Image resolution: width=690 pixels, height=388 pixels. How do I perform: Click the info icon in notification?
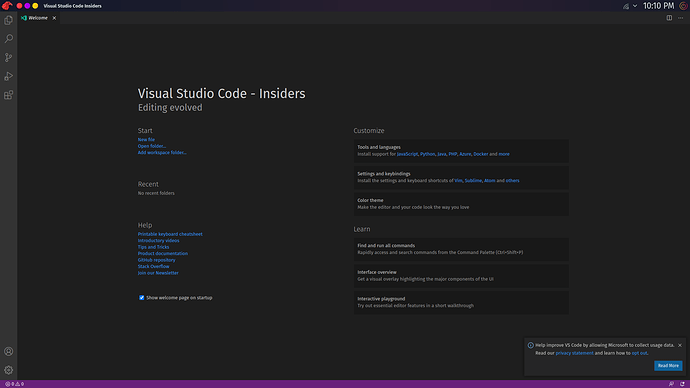tap(530, 345)
